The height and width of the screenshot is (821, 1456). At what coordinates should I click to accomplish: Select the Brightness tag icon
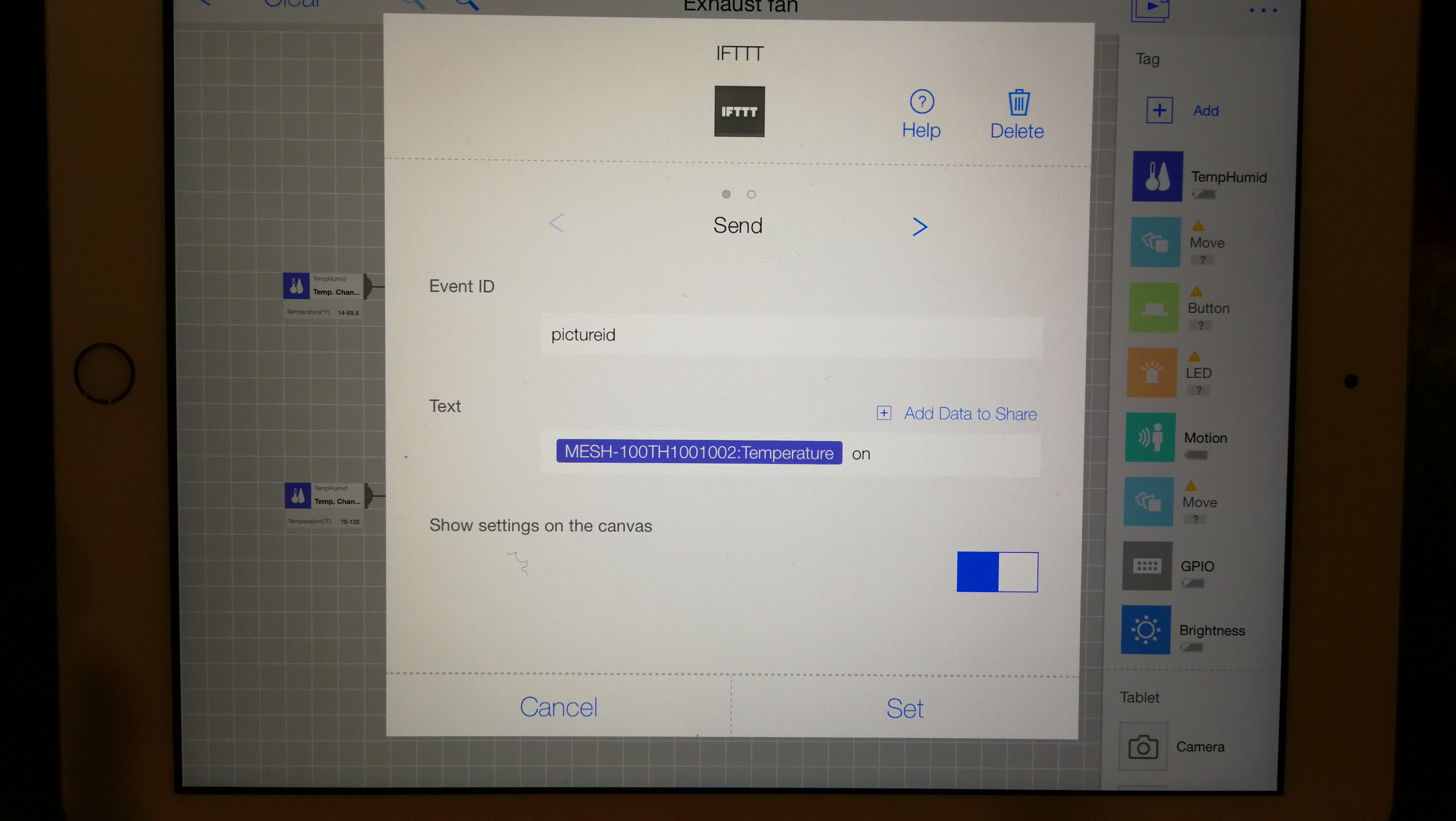(1146, 630)
